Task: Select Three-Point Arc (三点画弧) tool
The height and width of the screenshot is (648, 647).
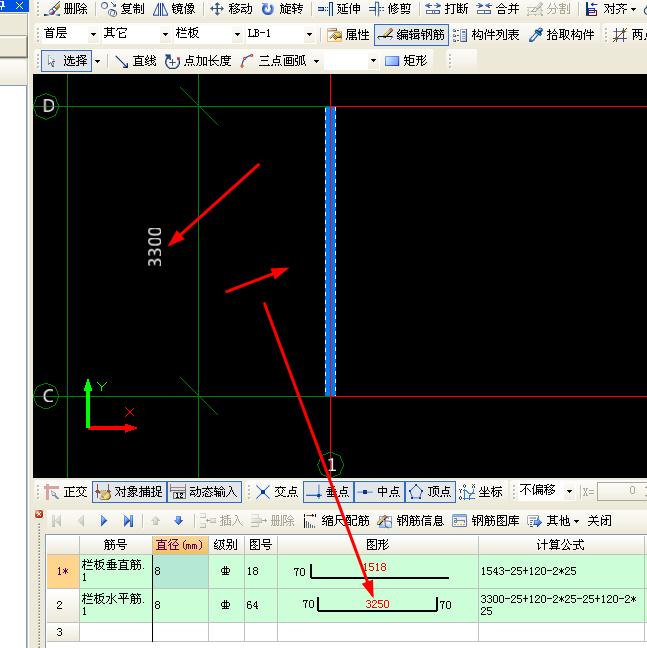Action: 276,61
